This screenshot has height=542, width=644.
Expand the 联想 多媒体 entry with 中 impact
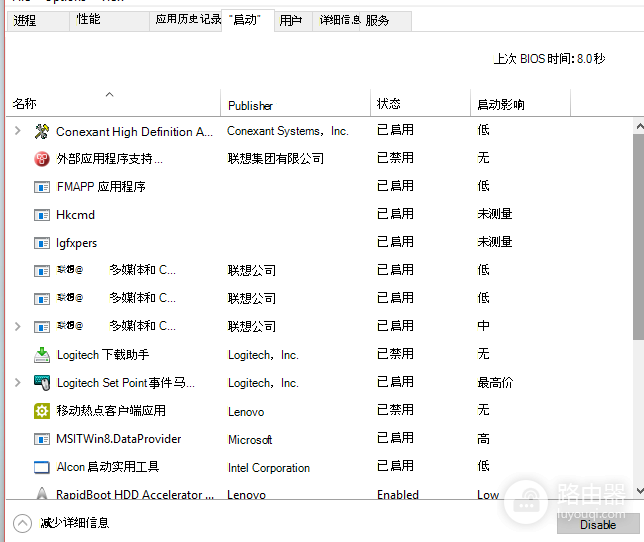[x=18, y=326]
